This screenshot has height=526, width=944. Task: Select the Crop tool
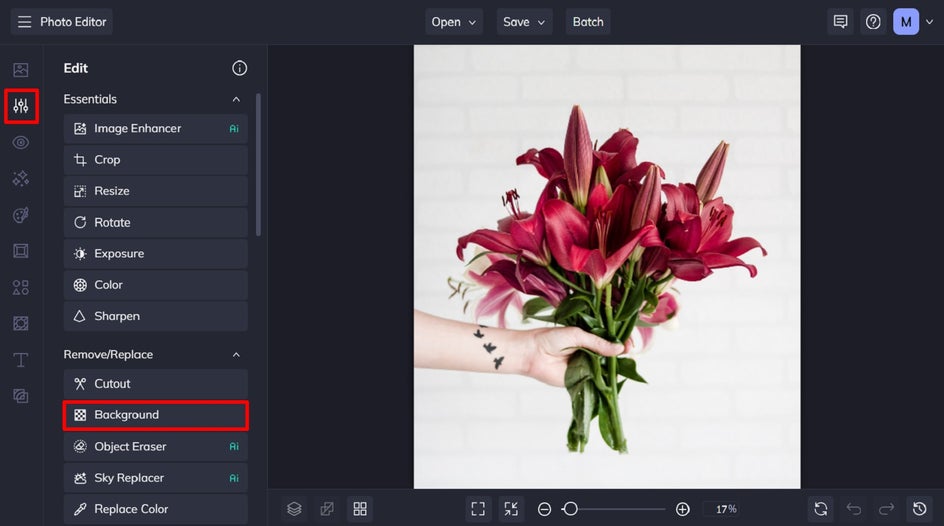(x=155, y=159)
